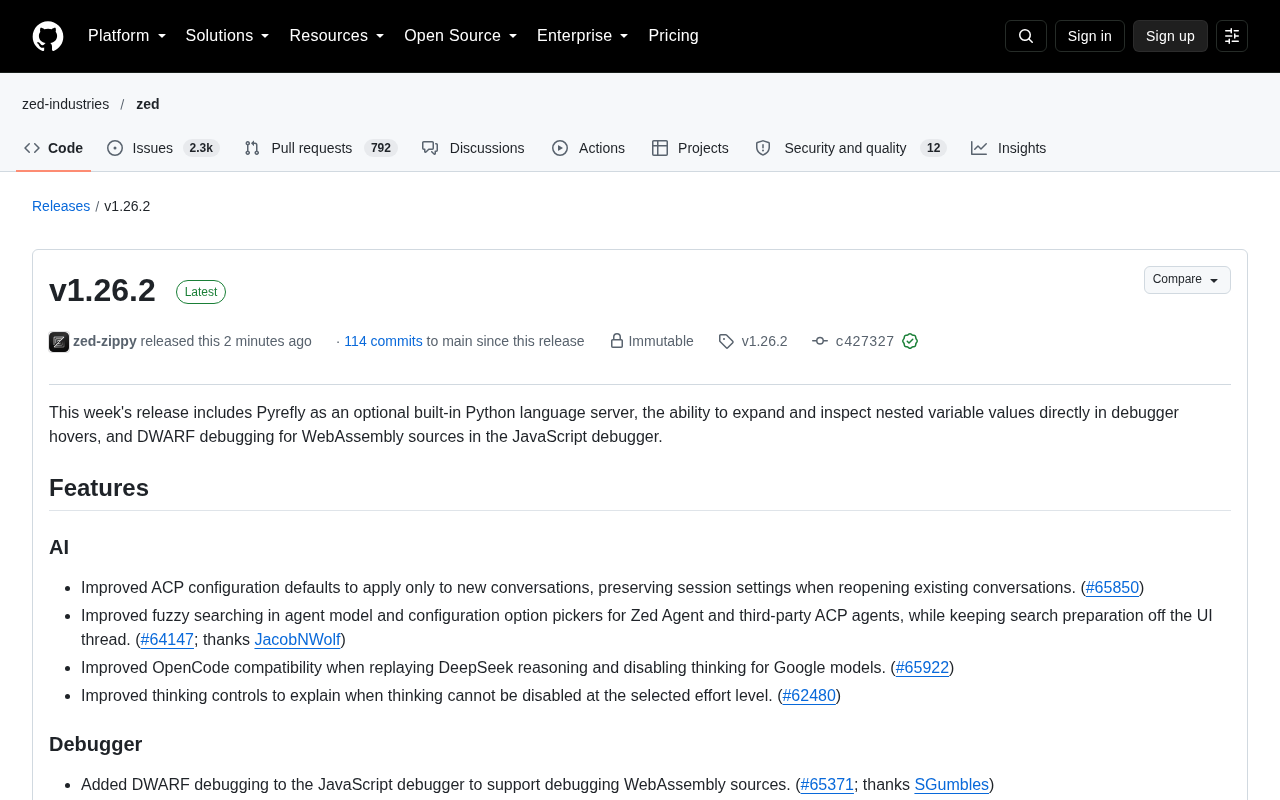Open pull request #65850
The image size is (1280, 800).
(x=1112, y=588)
